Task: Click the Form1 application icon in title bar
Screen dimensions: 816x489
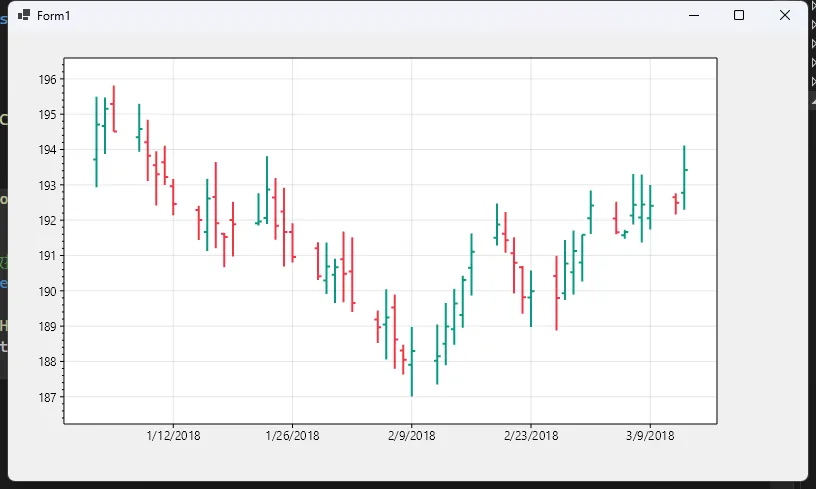Action: 23,15
